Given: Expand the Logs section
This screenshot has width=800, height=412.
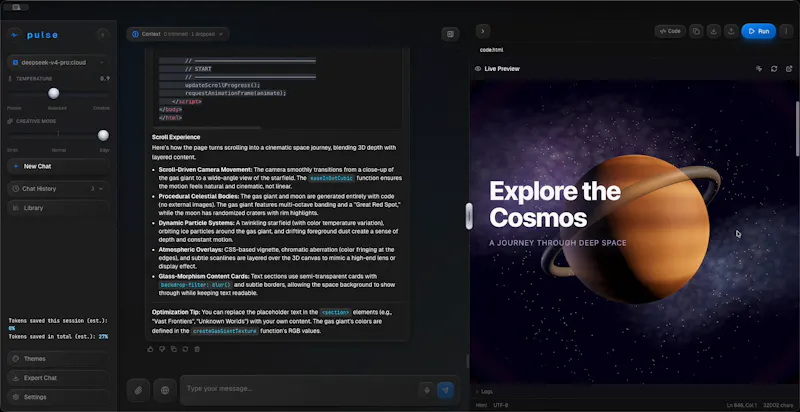Looking at the screenshot, I should coord(484,392).
